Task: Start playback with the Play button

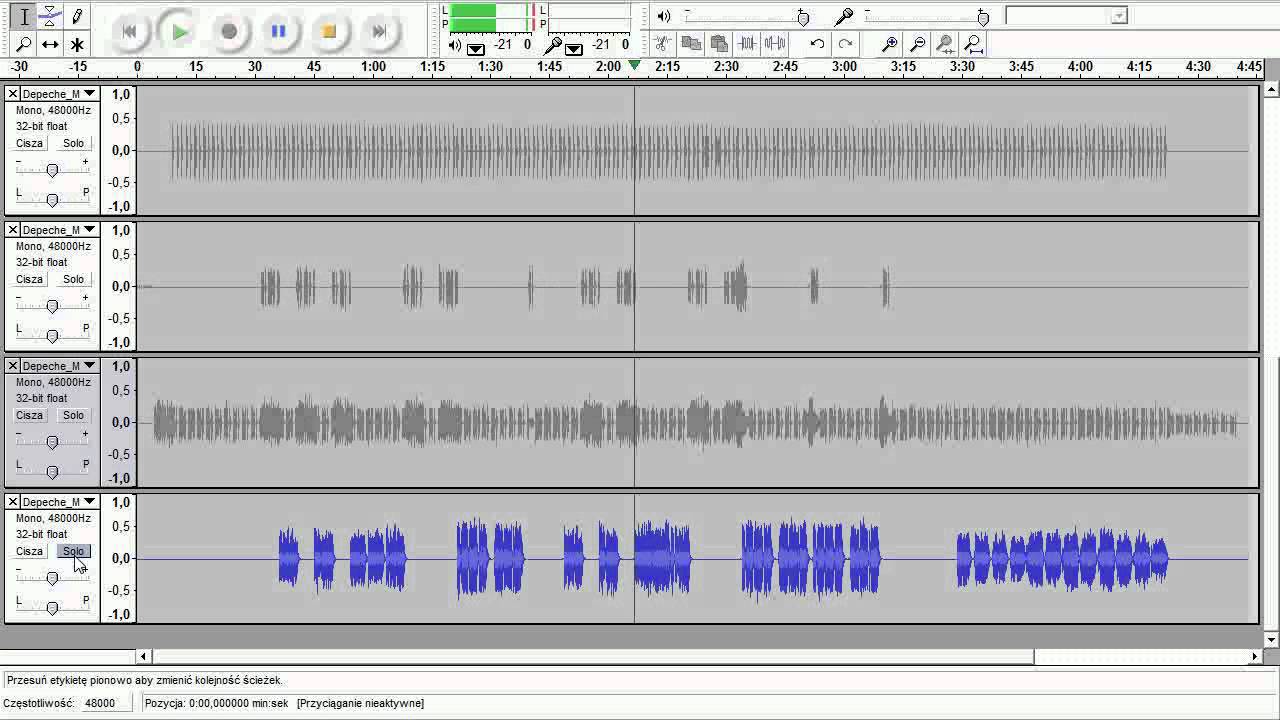Action: (x=179, y=31)
